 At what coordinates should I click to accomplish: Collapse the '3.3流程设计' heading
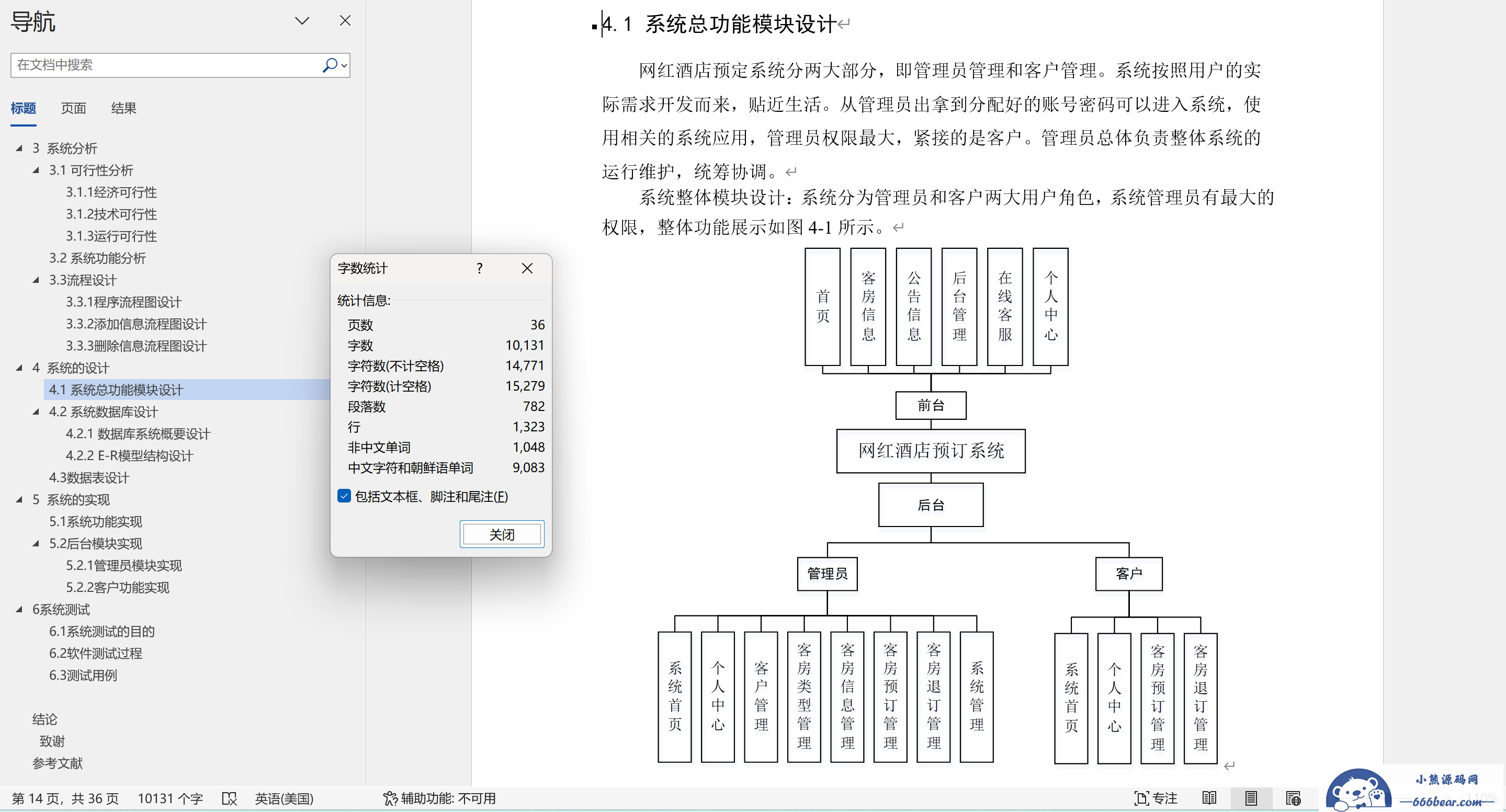coord(36,280)
